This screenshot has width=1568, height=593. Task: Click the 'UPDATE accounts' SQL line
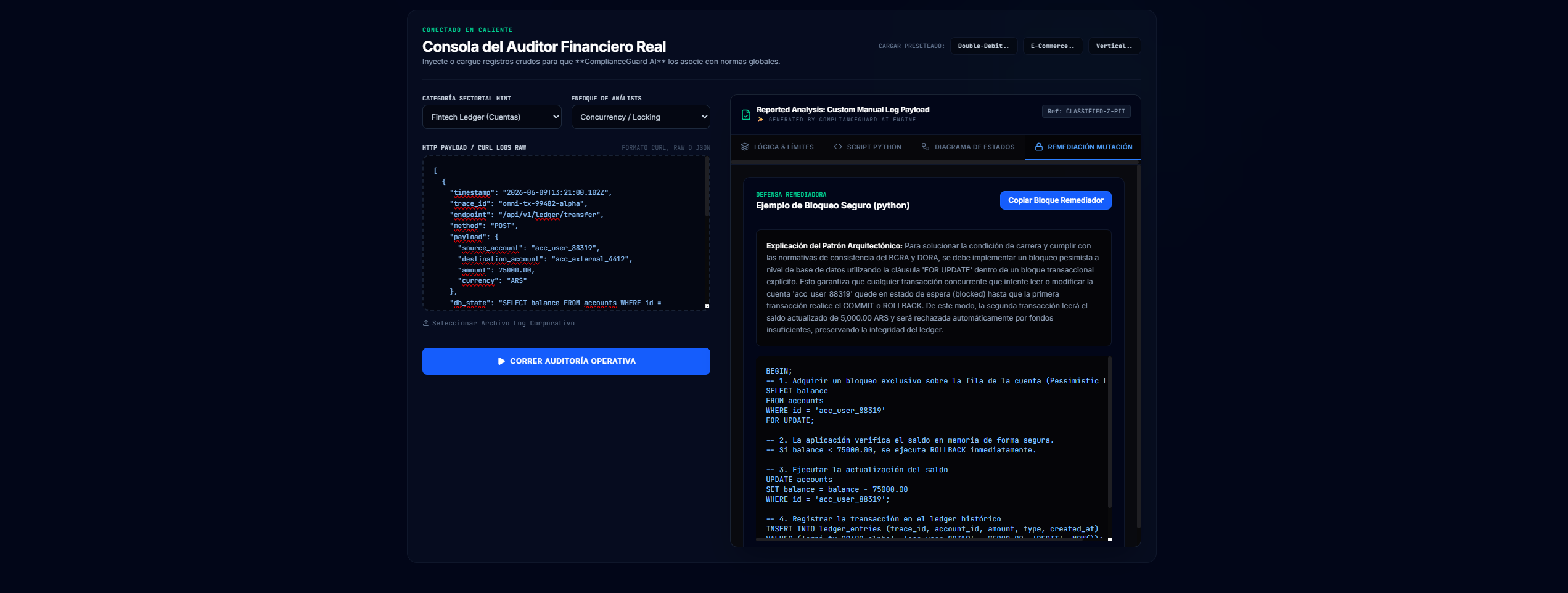click(x=799, y=480)
